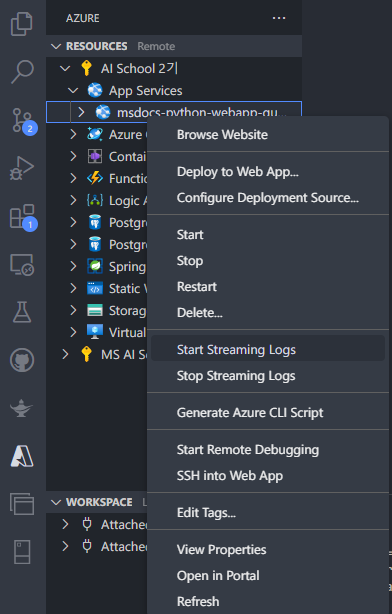Collapse the RESOURCES section
392x614 pixels.
56,46
